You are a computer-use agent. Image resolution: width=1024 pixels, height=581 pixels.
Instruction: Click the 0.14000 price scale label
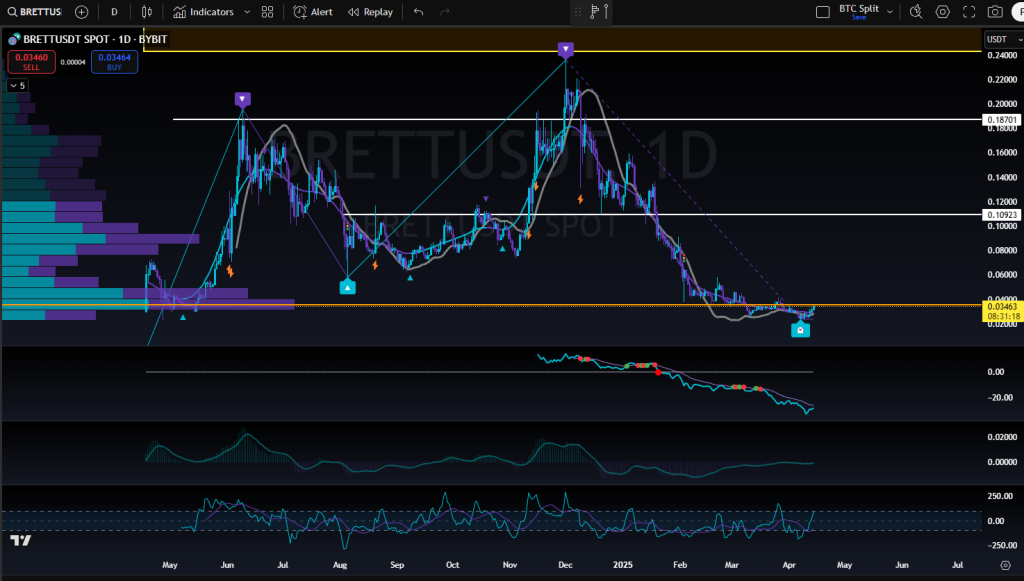coord(1002,178)
